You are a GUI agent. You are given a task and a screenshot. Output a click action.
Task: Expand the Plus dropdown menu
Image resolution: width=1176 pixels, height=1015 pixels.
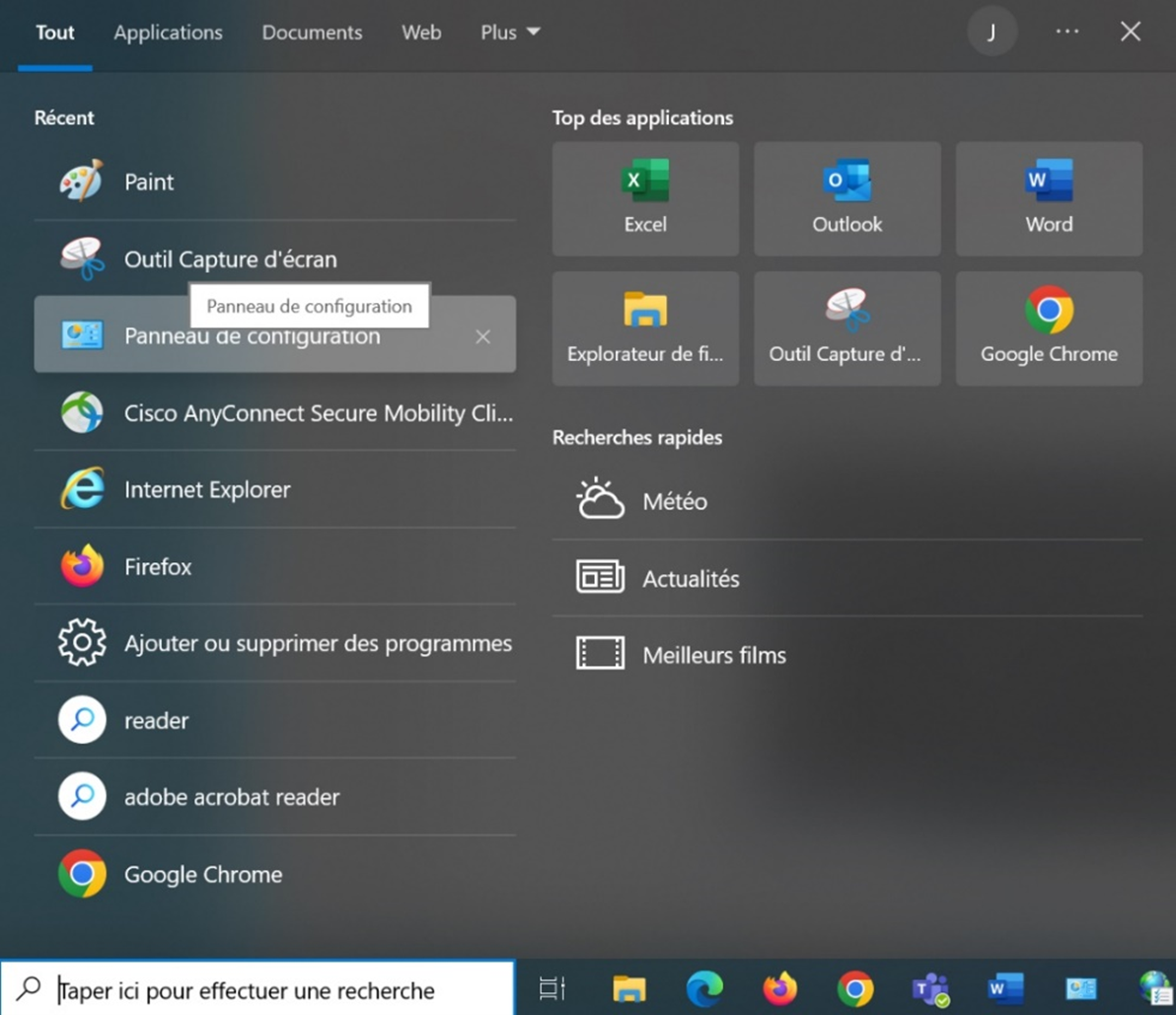coord(510,33)
